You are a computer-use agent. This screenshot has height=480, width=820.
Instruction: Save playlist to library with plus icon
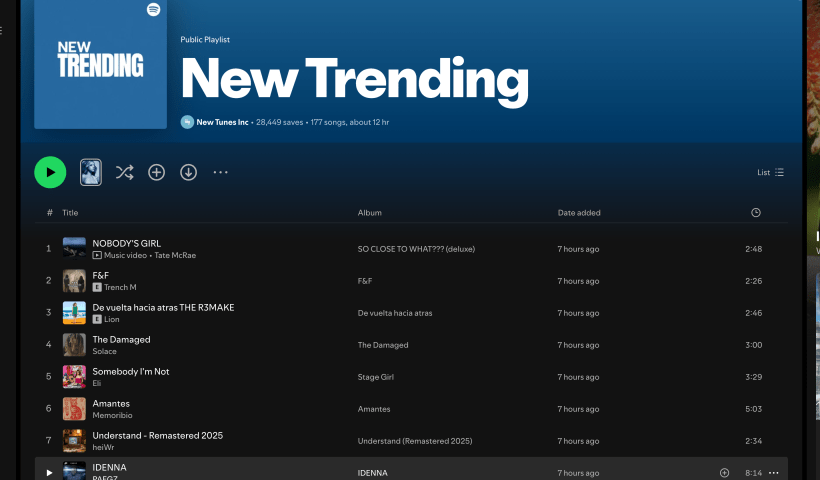(x=156, y=172)
